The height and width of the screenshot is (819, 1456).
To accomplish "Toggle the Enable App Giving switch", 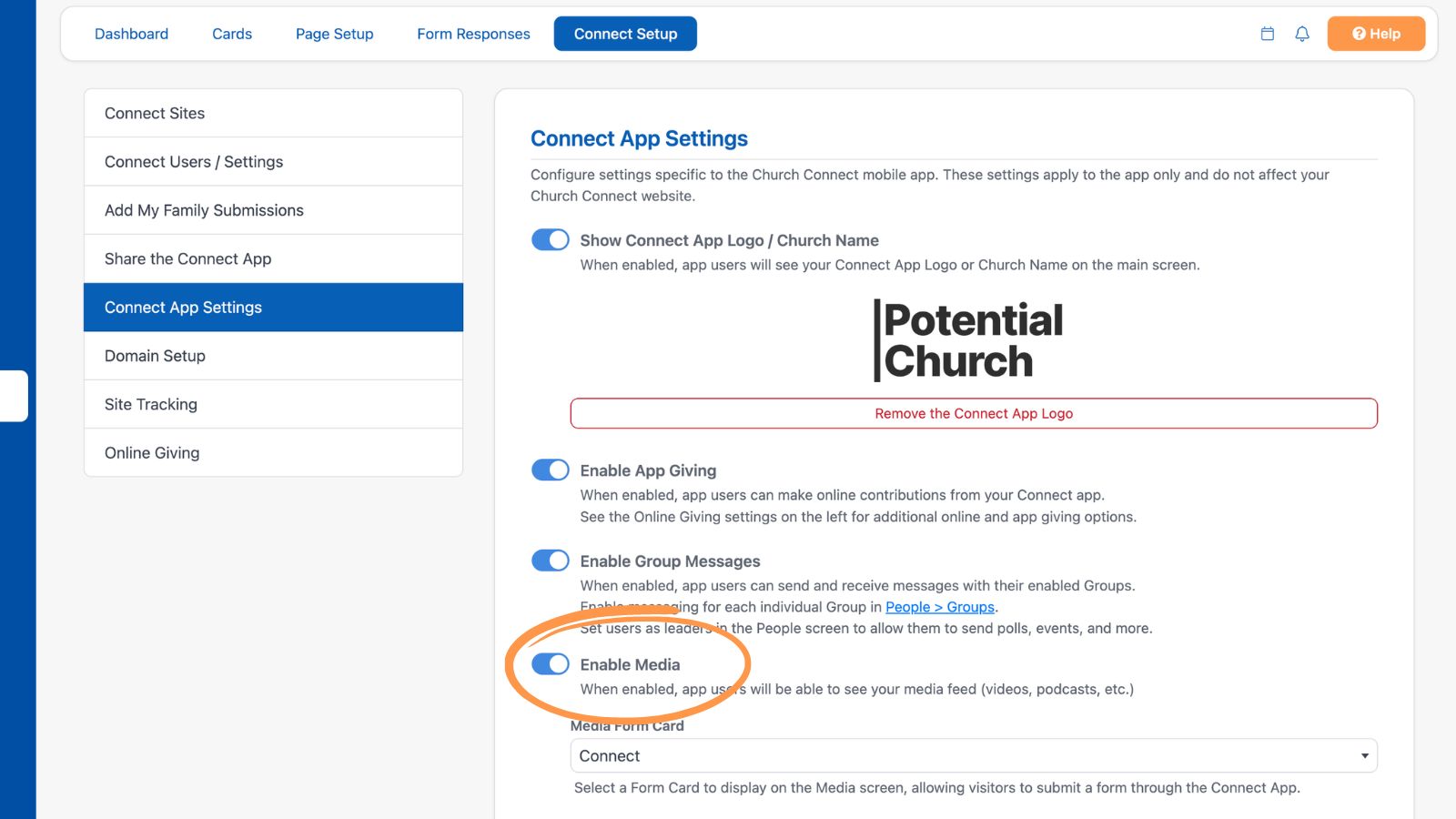I will point(551,470).
